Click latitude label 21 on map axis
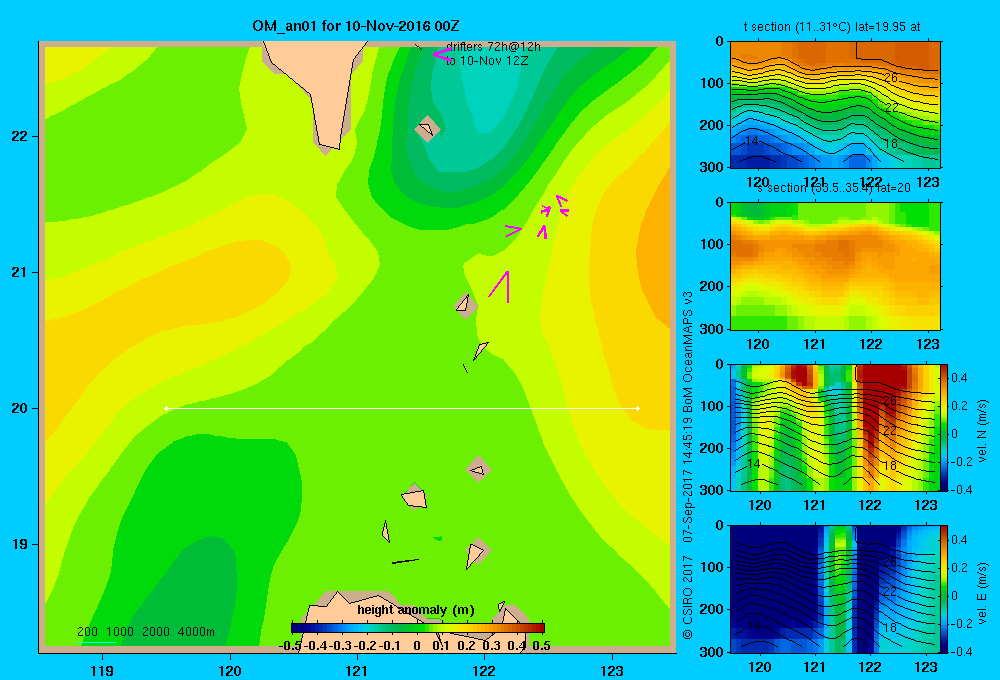Screen dimensions: 1000x680 click(x=20, y=272)
